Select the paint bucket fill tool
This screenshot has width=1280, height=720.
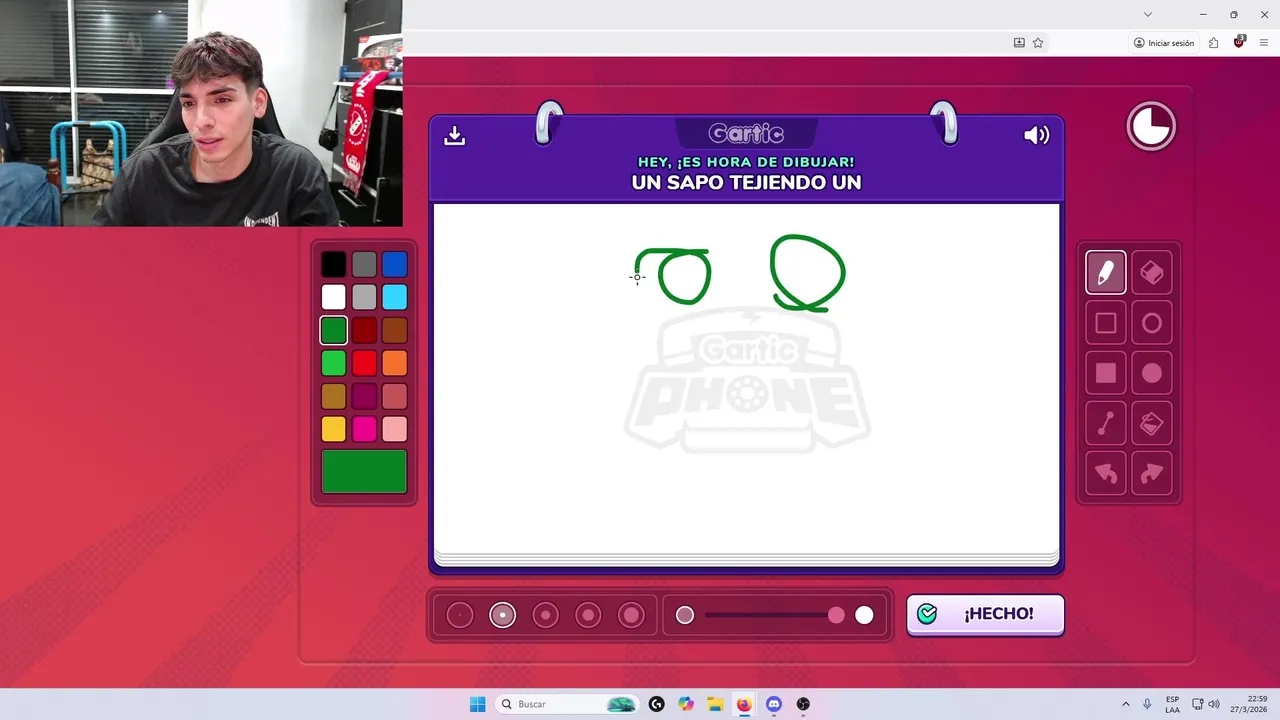coord(1151,424)
